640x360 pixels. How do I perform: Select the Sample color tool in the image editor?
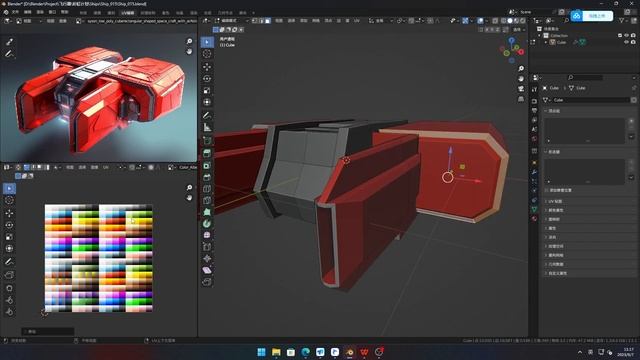(9, 42)
